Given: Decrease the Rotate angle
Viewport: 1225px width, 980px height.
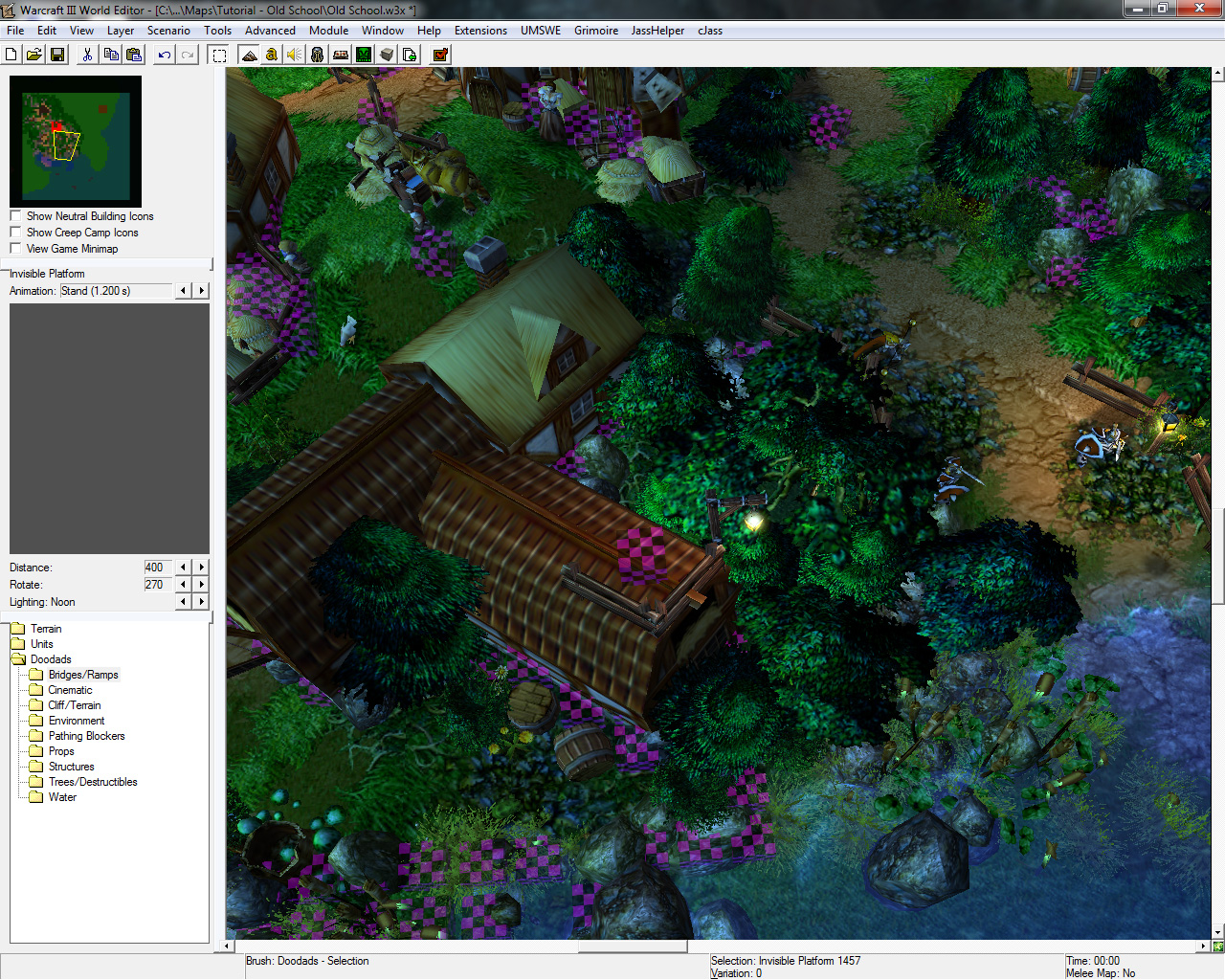Looking at the screenshot, I should tap(183, 585).
